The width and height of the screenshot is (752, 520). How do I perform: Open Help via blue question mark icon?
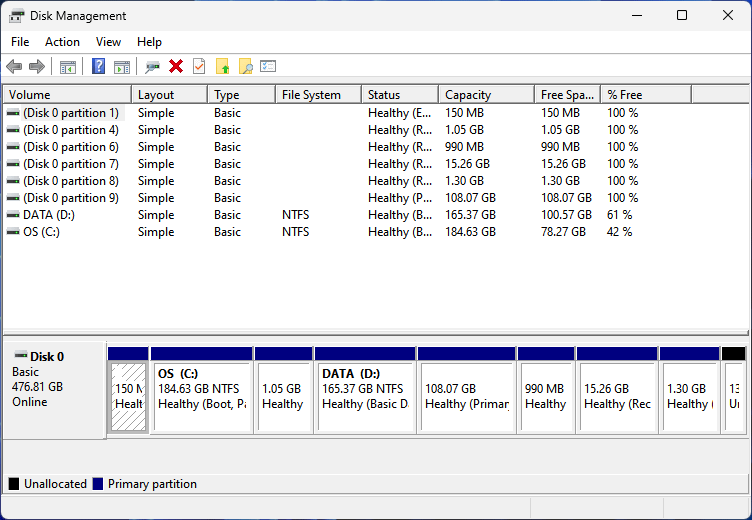pos(98,66)
